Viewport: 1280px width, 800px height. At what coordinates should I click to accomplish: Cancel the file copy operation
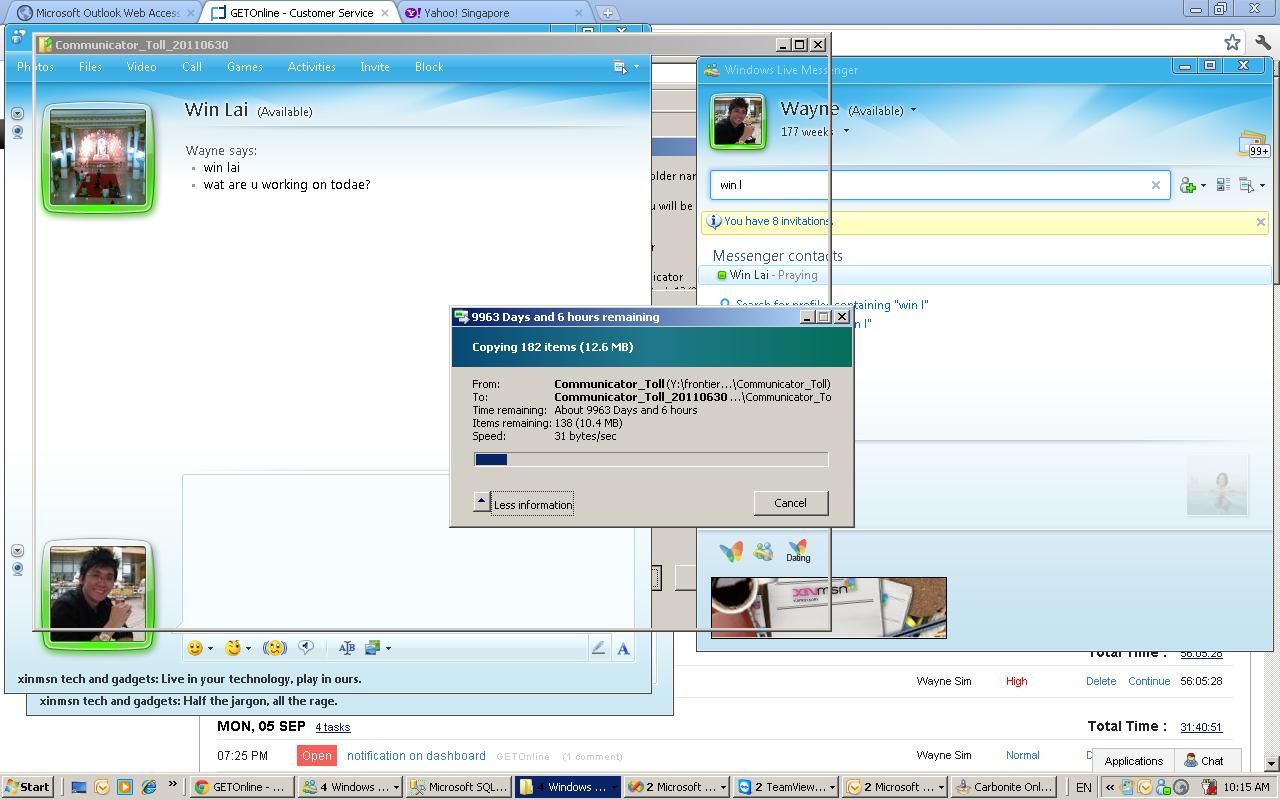click(790, 503)
